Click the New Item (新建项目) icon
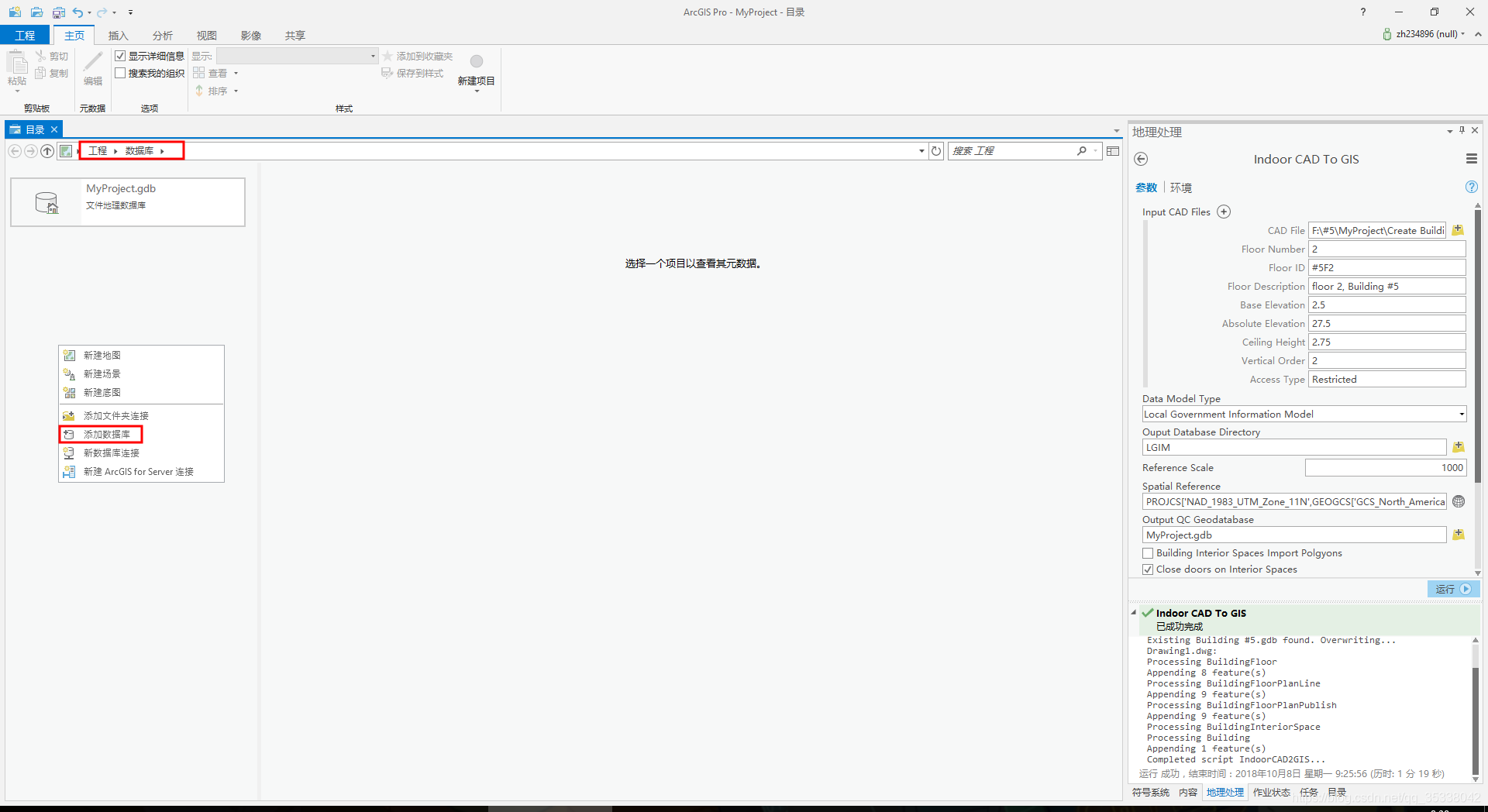 click(x=476, y=61)
